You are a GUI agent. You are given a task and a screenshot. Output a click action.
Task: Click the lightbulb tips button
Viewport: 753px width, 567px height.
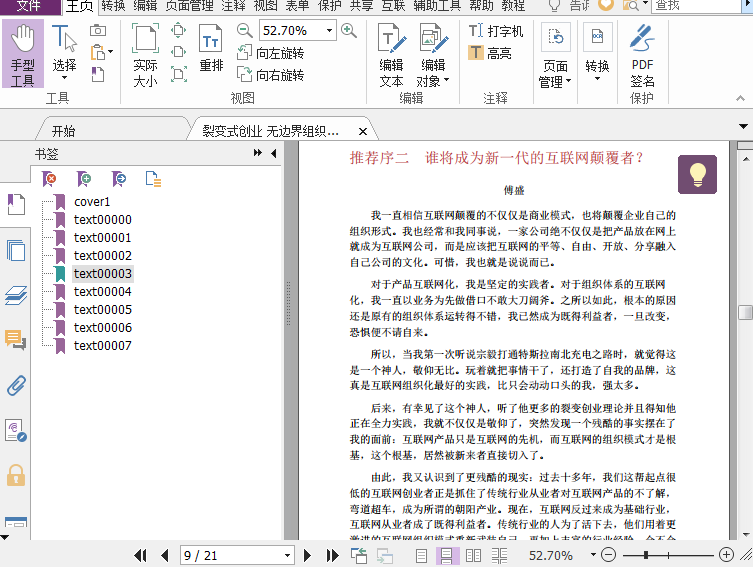pos(697,174)
